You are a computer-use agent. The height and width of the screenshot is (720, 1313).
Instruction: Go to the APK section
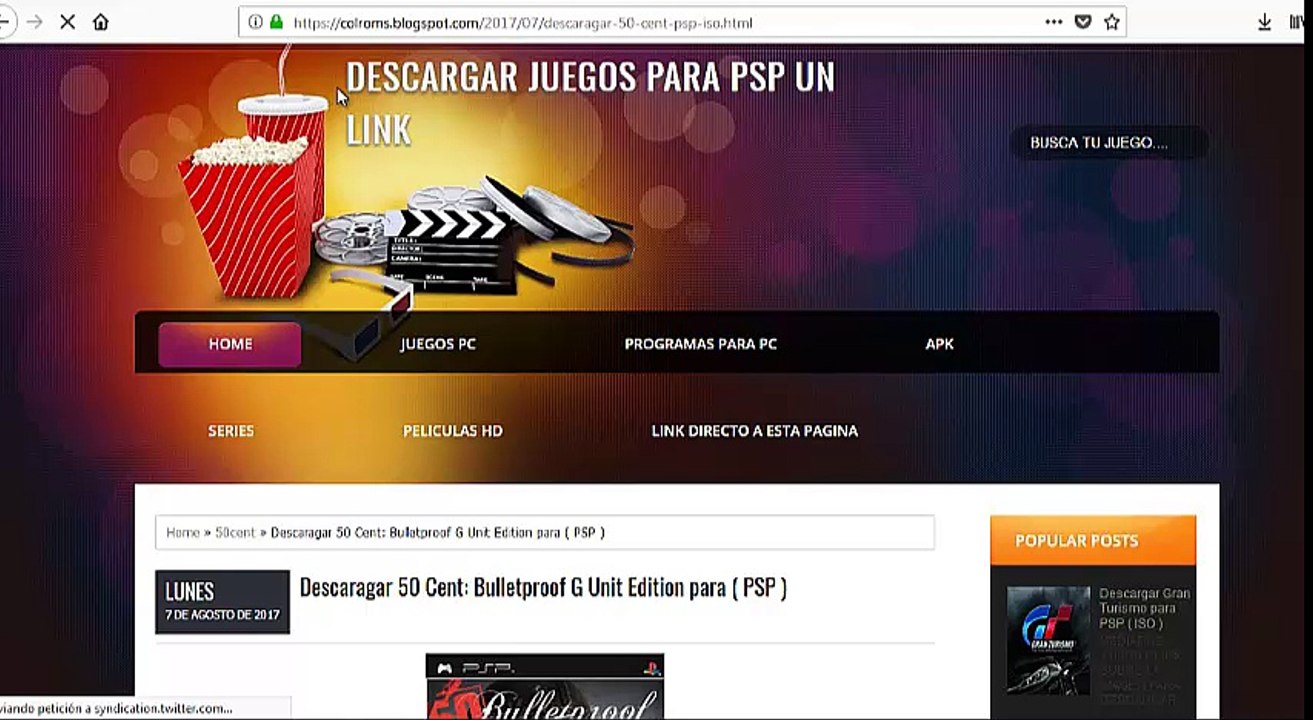[x=940, y=344]
